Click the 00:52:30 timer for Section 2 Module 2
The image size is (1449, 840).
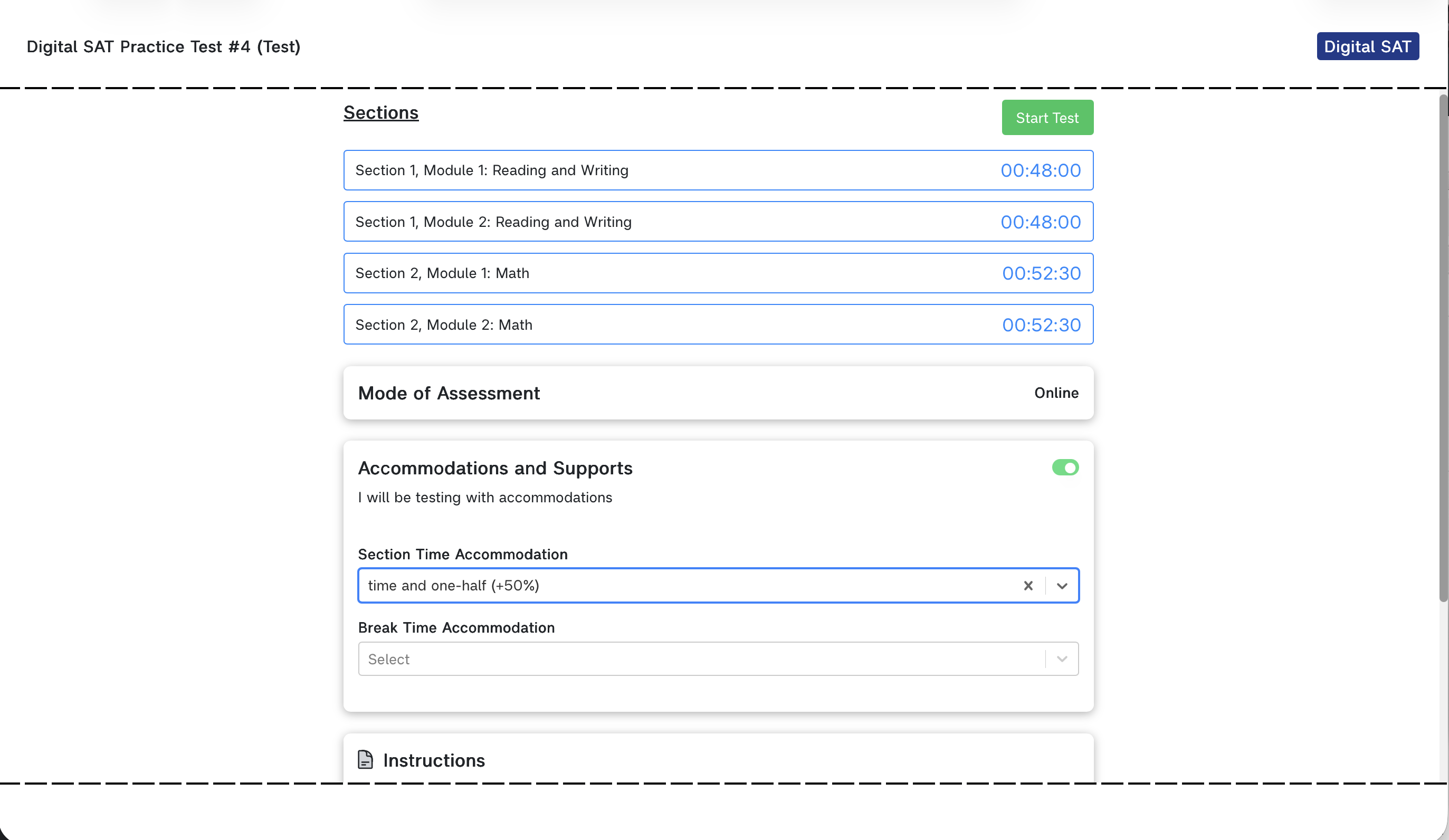[x=1041, y=325]
